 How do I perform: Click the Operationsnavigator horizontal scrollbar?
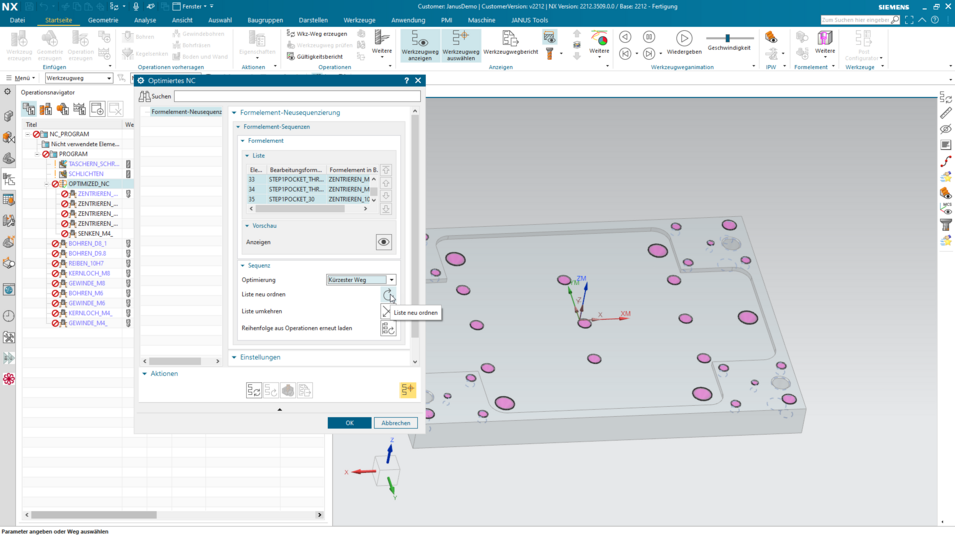click(94, 515)
